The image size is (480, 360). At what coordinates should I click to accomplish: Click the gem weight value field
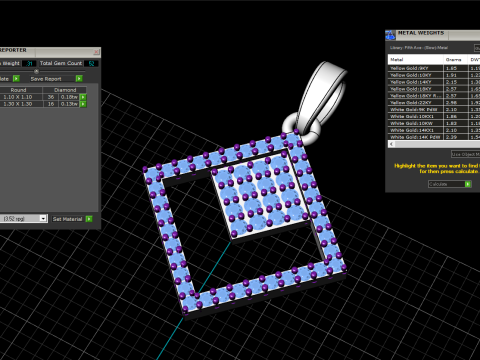tap(29, 63)
